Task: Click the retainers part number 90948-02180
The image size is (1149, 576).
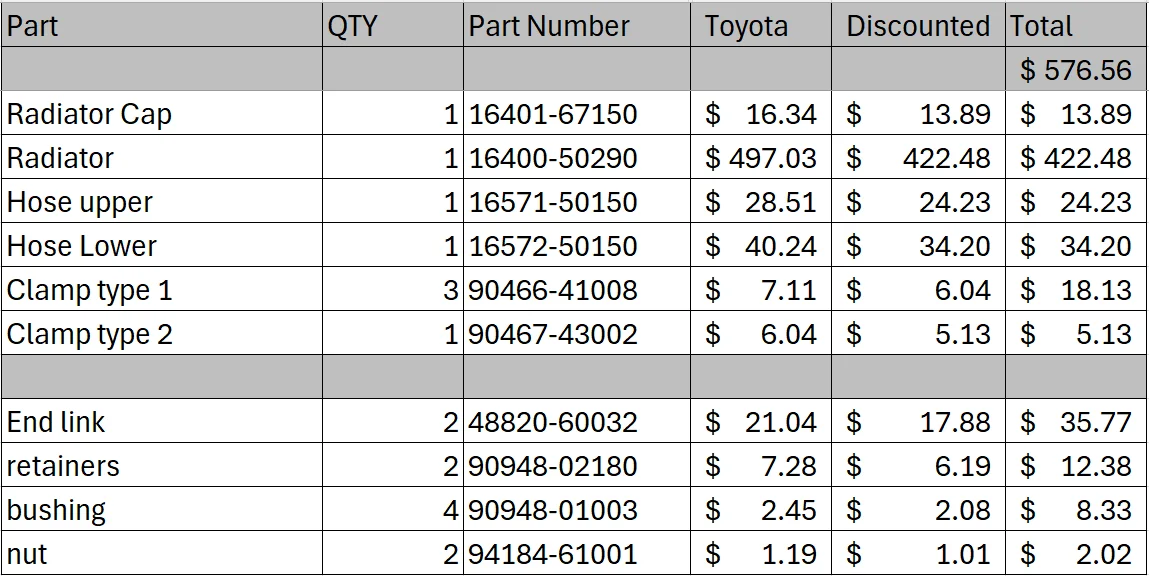Action: [x=577, y=465]
